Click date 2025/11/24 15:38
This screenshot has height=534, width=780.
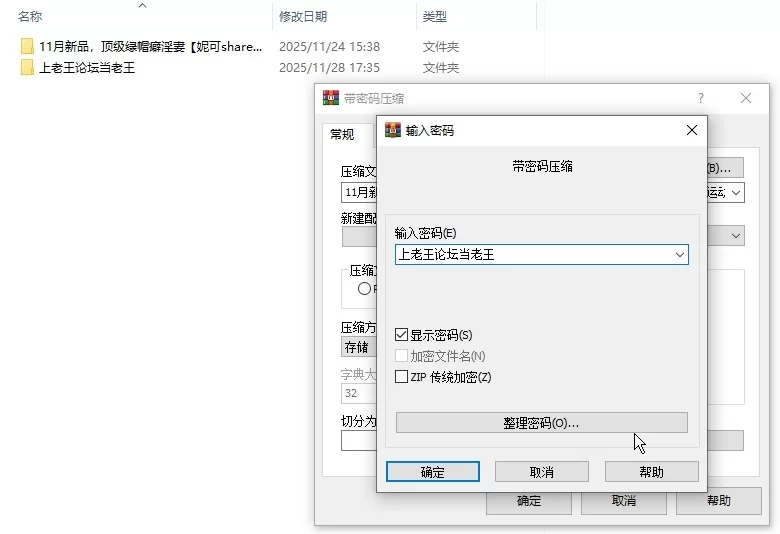point(329,46)
